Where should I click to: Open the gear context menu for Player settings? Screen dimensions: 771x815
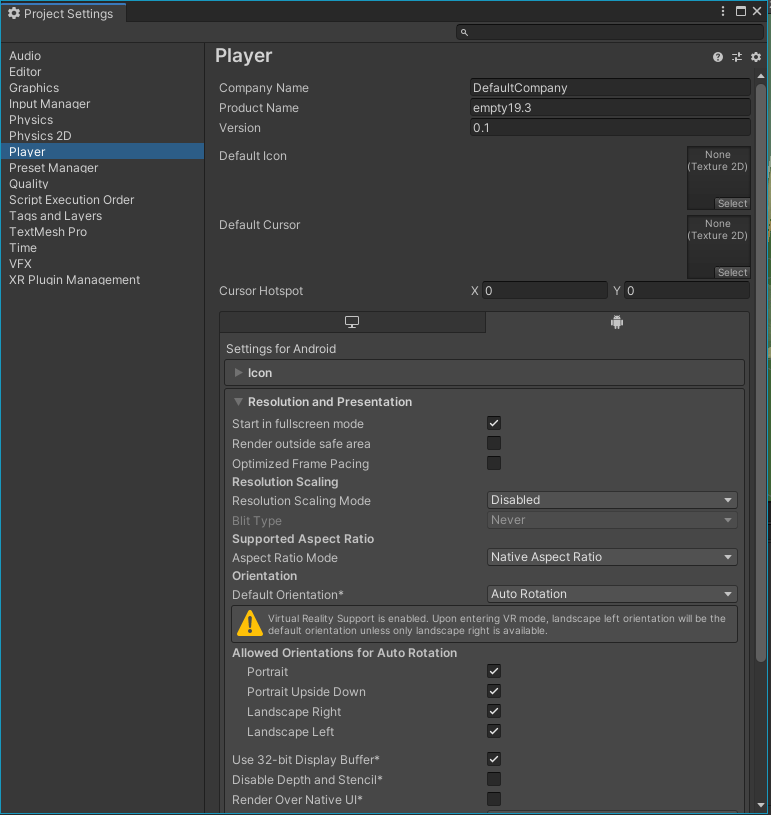(756, 57)
